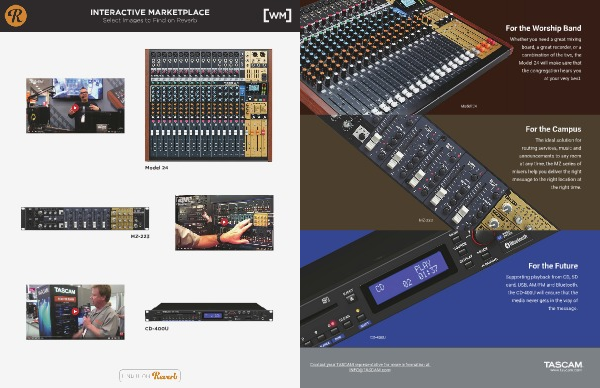Click the Interactive Marketplace title
600x388 pixels.
pyautogui.click(x=150, y=12)
